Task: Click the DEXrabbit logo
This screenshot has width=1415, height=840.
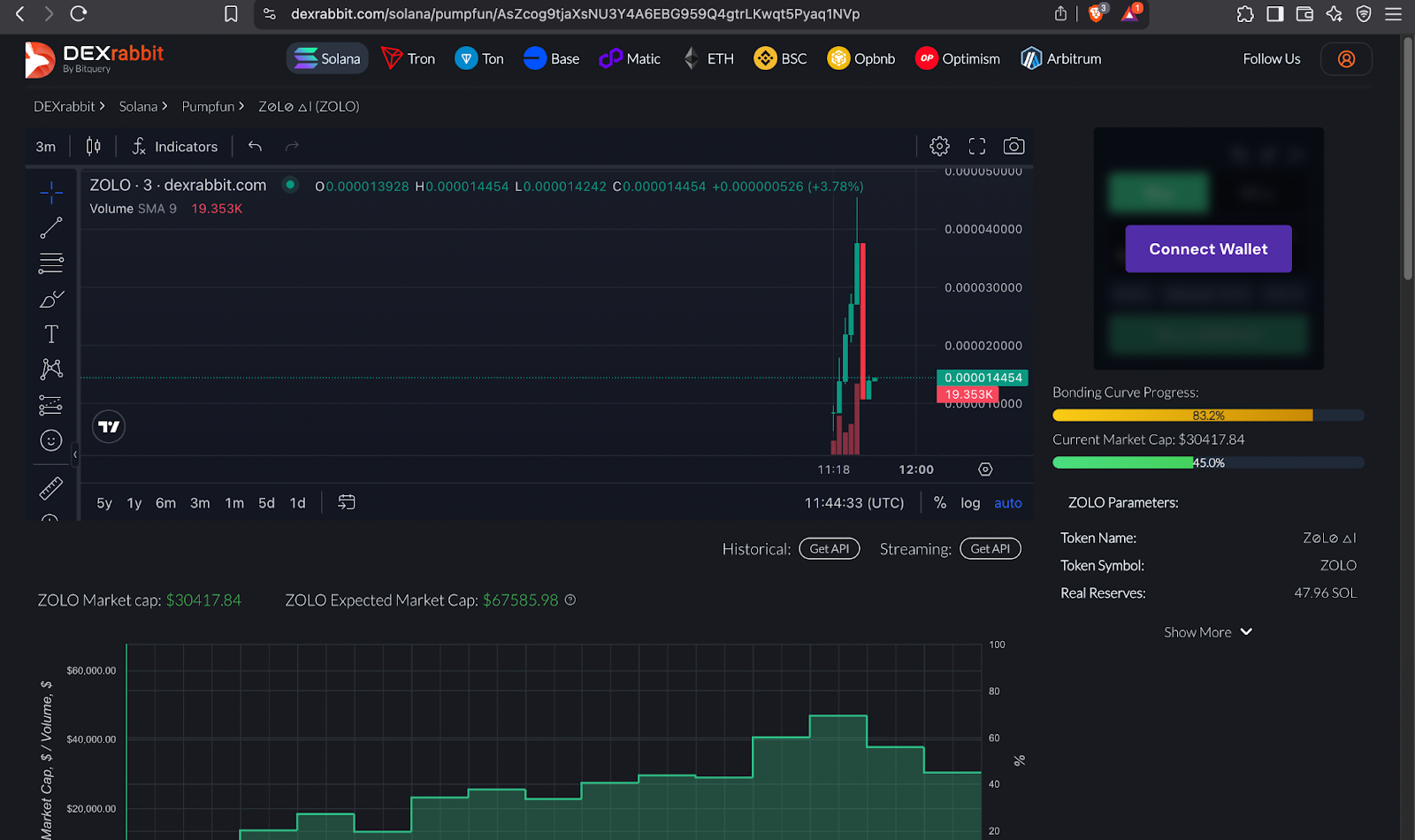Action: pos(95,59)
